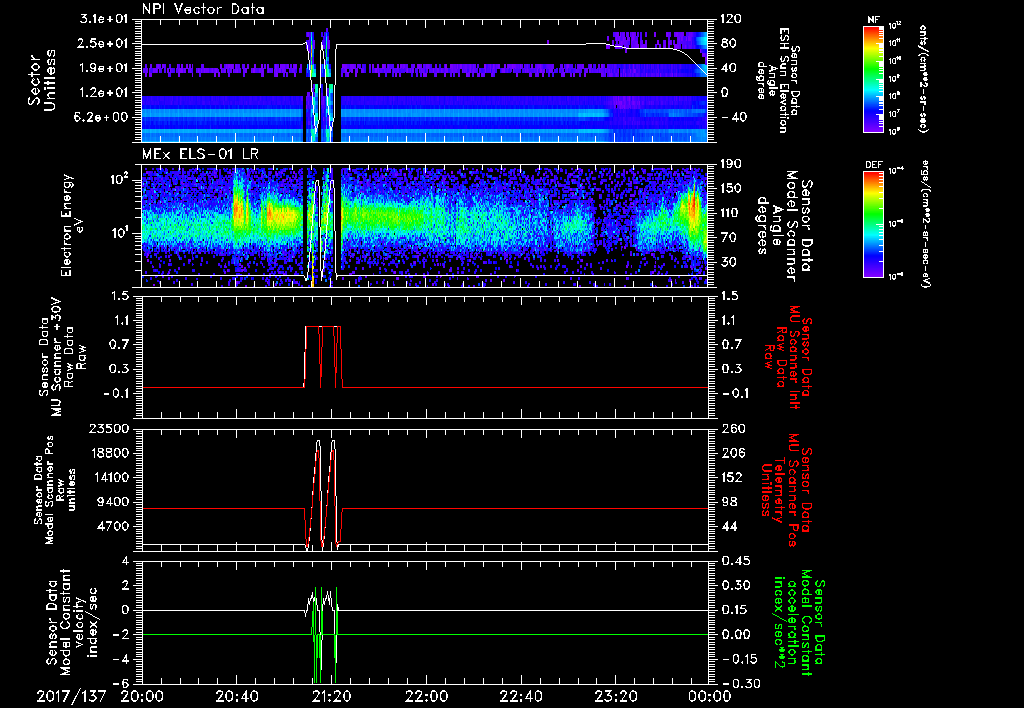Click the '18800' scanner position axis value

(x=111, y=453)
